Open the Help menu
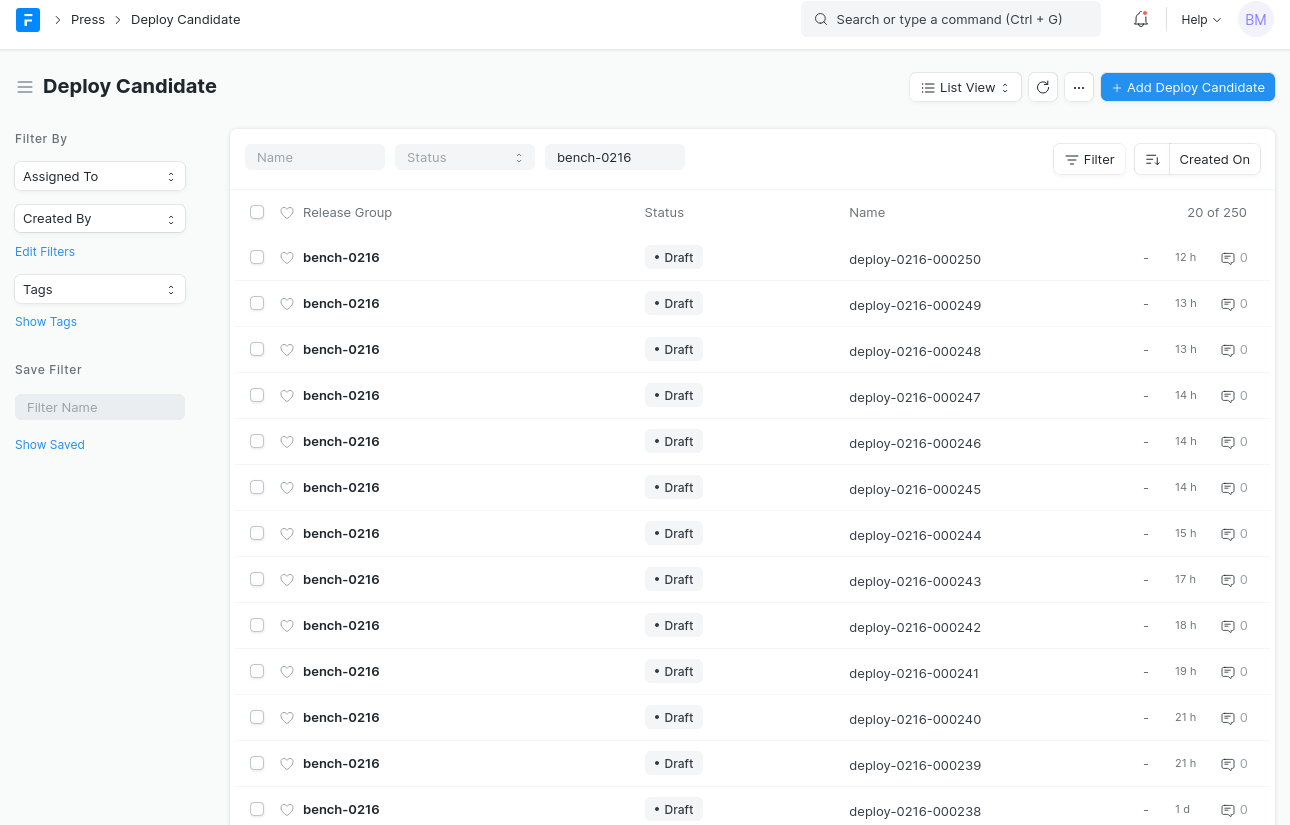 pos(1200,19)
